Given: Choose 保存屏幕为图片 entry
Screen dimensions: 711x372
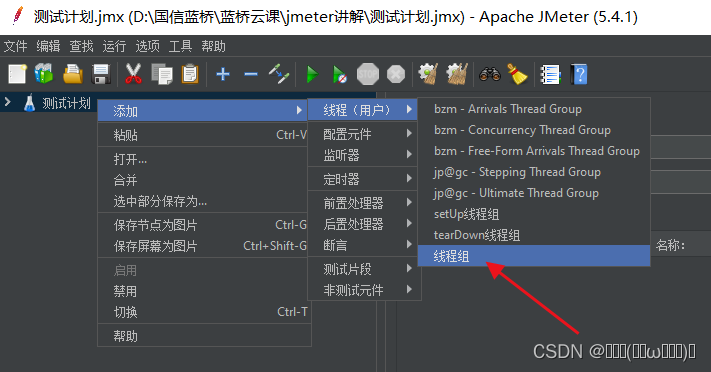Looking at the screenshot, I should click(x=203, y=246).
